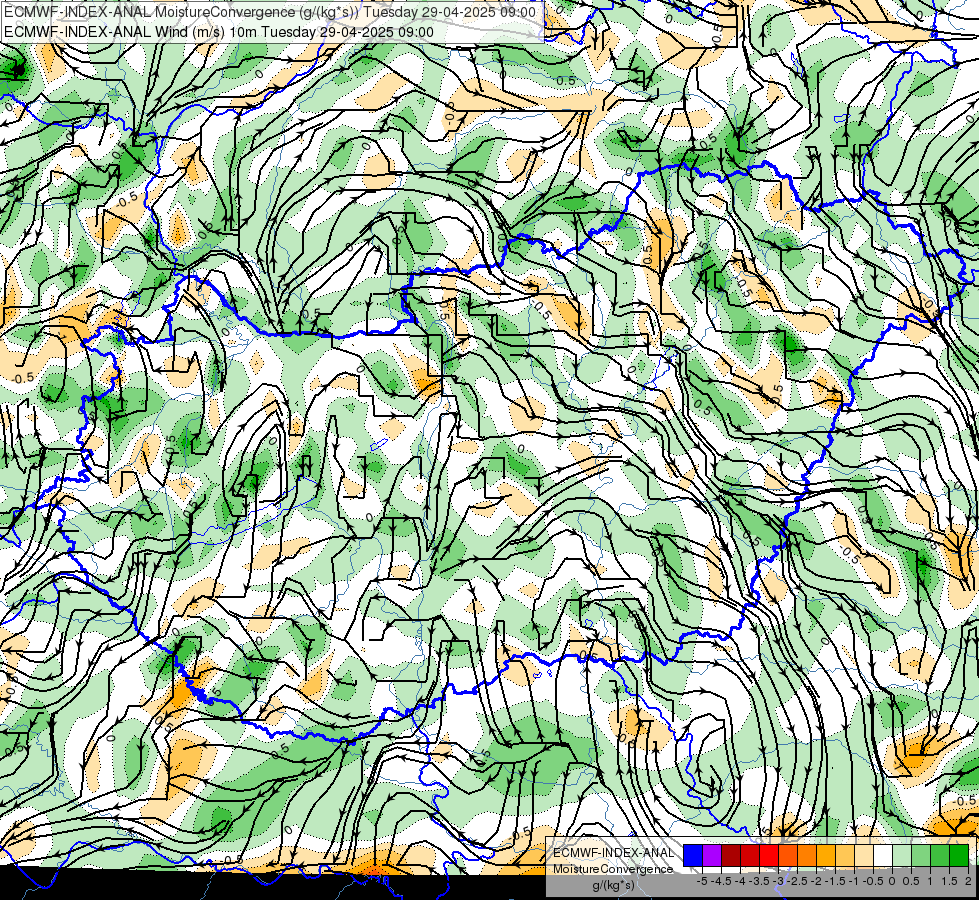Click the darkest red legend swatch
The height and width of the screenshot is (900, 979).
(731, 855)
